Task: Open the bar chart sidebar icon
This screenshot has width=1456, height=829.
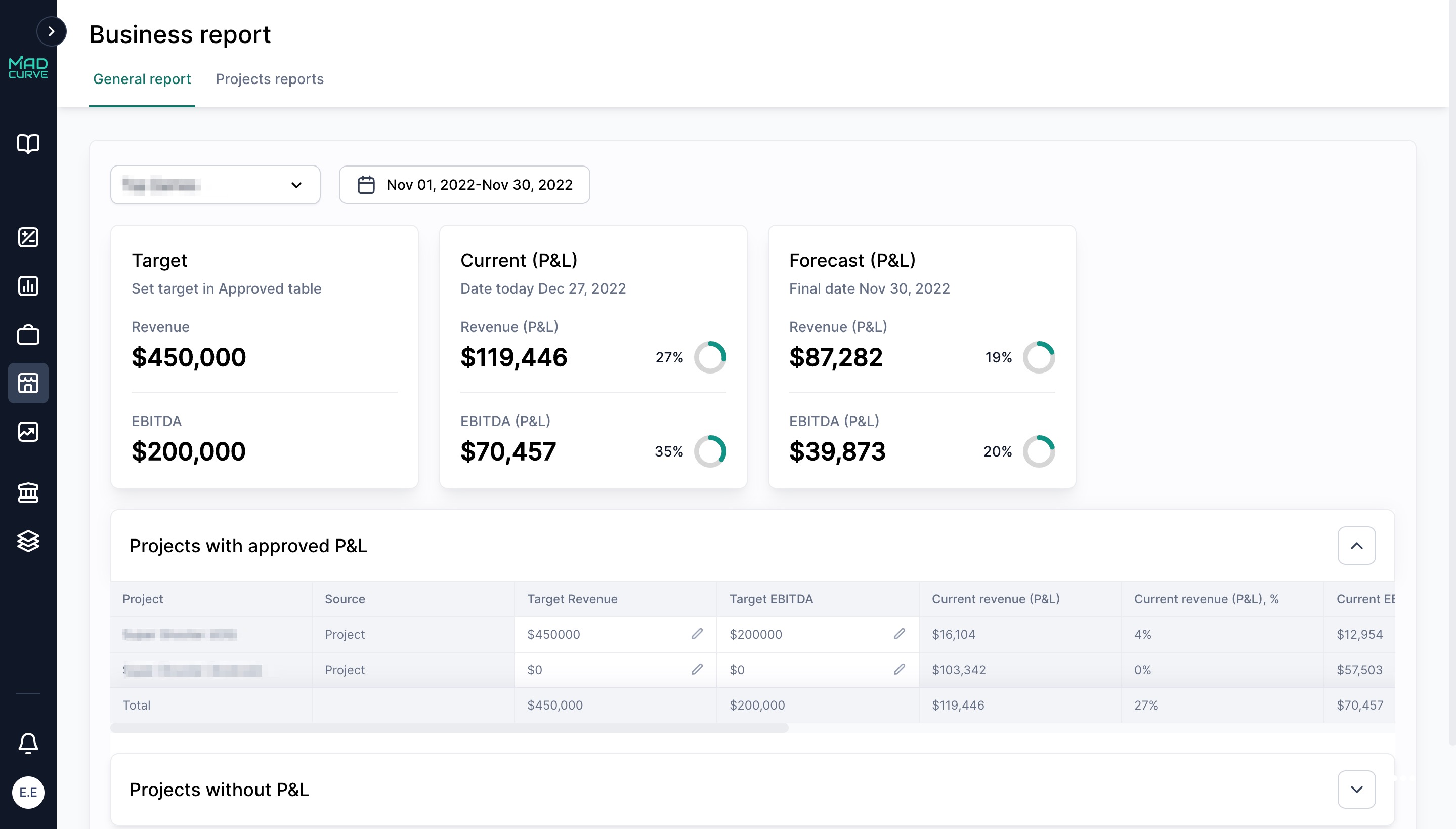Action: point(28,286)
